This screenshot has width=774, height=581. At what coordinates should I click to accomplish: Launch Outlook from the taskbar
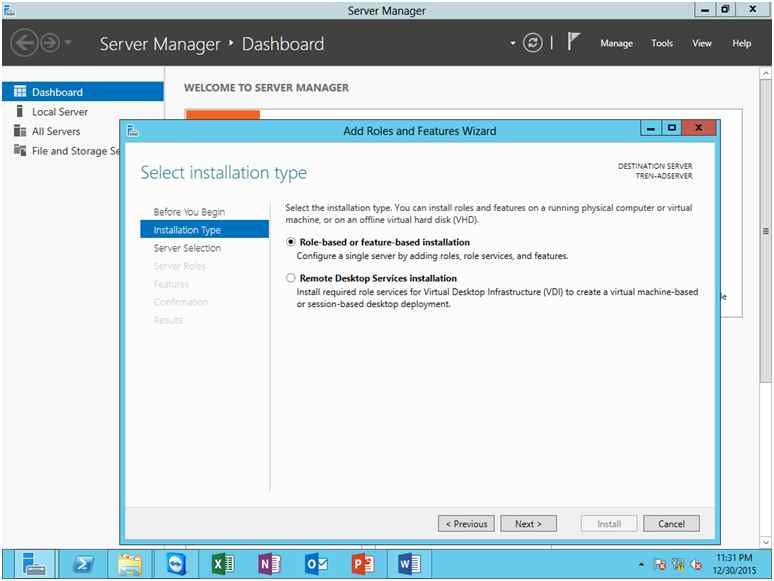[x=315, y=564]
